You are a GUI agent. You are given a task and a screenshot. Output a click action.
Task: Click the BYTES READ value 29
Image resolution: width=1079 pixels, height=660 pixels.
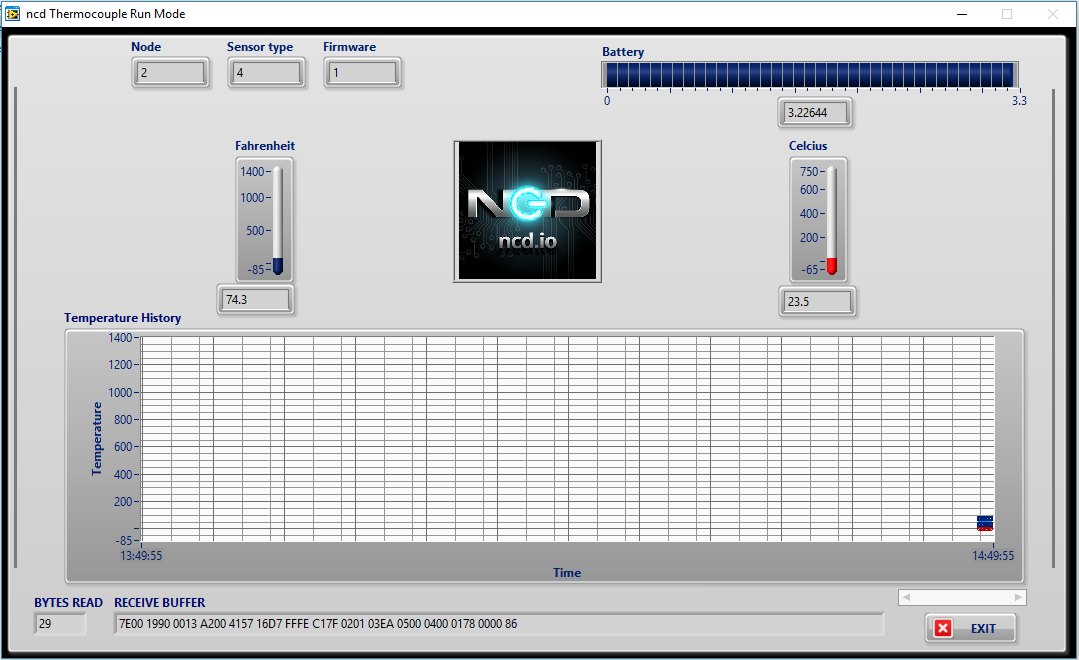tap(60, 624)
